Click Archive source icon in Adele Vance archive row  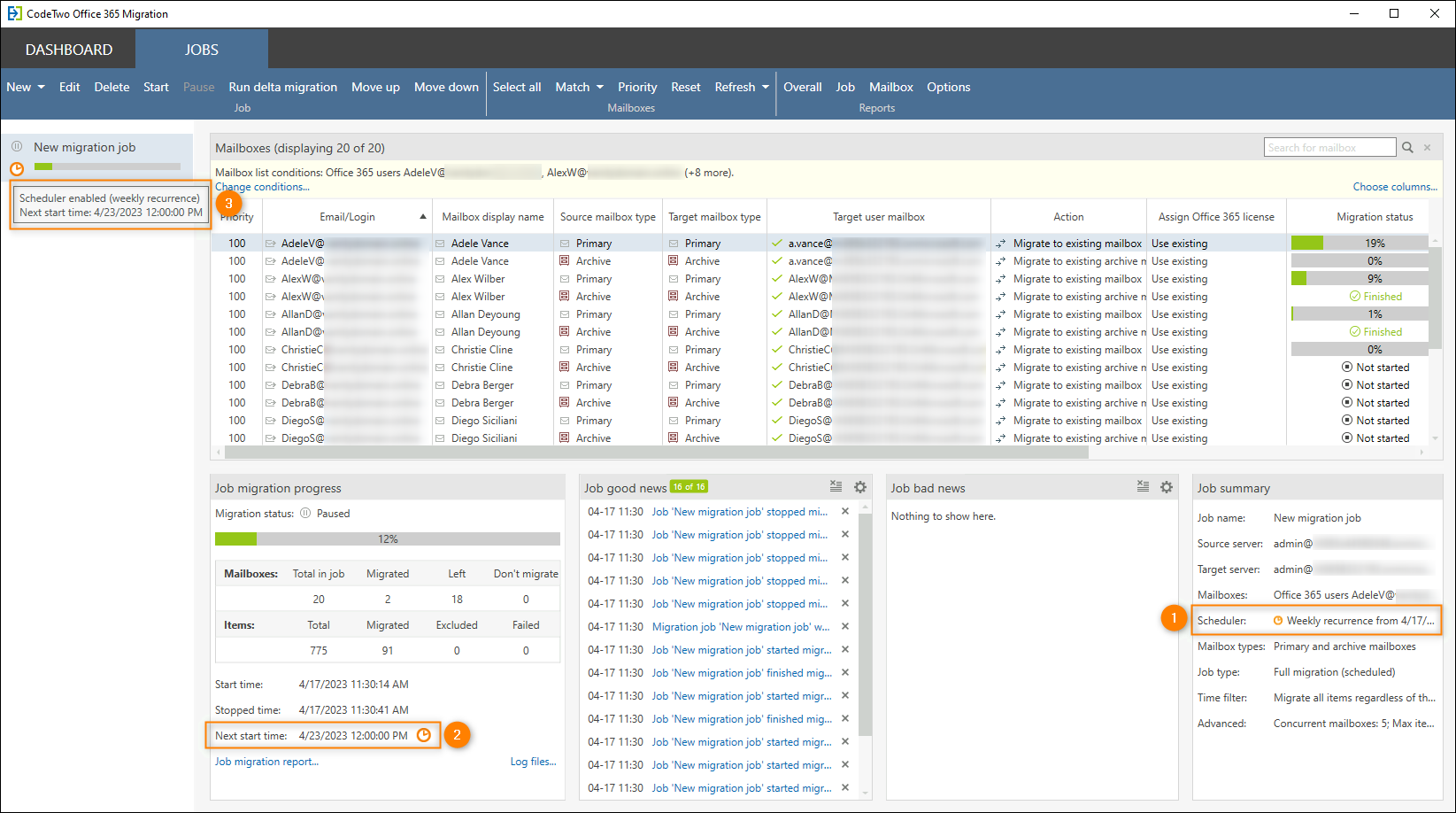coord(565,261)
